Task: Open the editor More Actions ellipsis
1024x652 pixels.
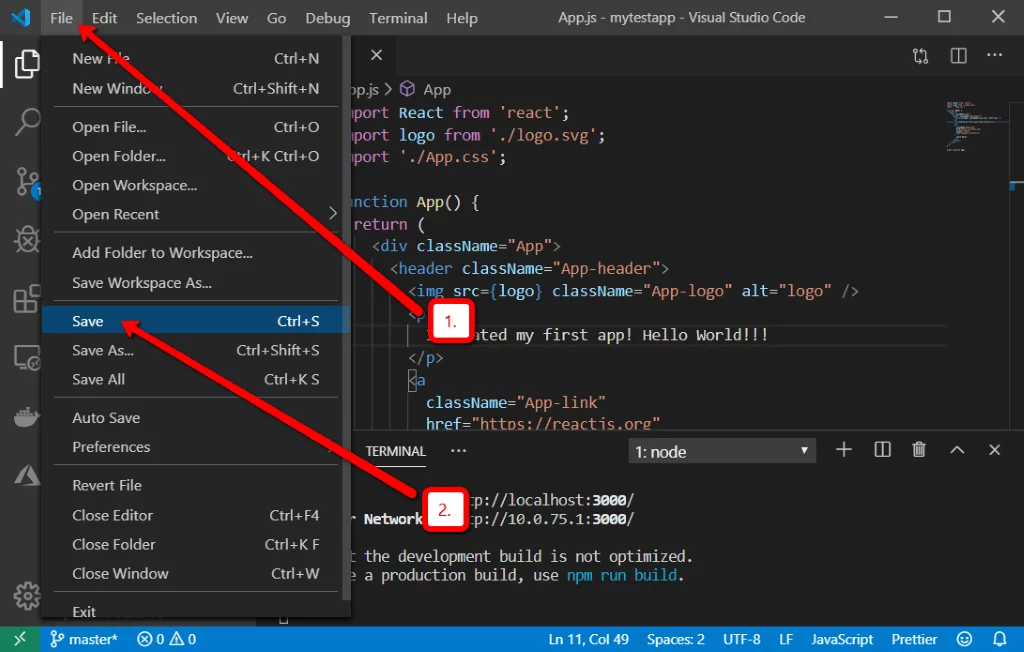Action: point(995,56)
